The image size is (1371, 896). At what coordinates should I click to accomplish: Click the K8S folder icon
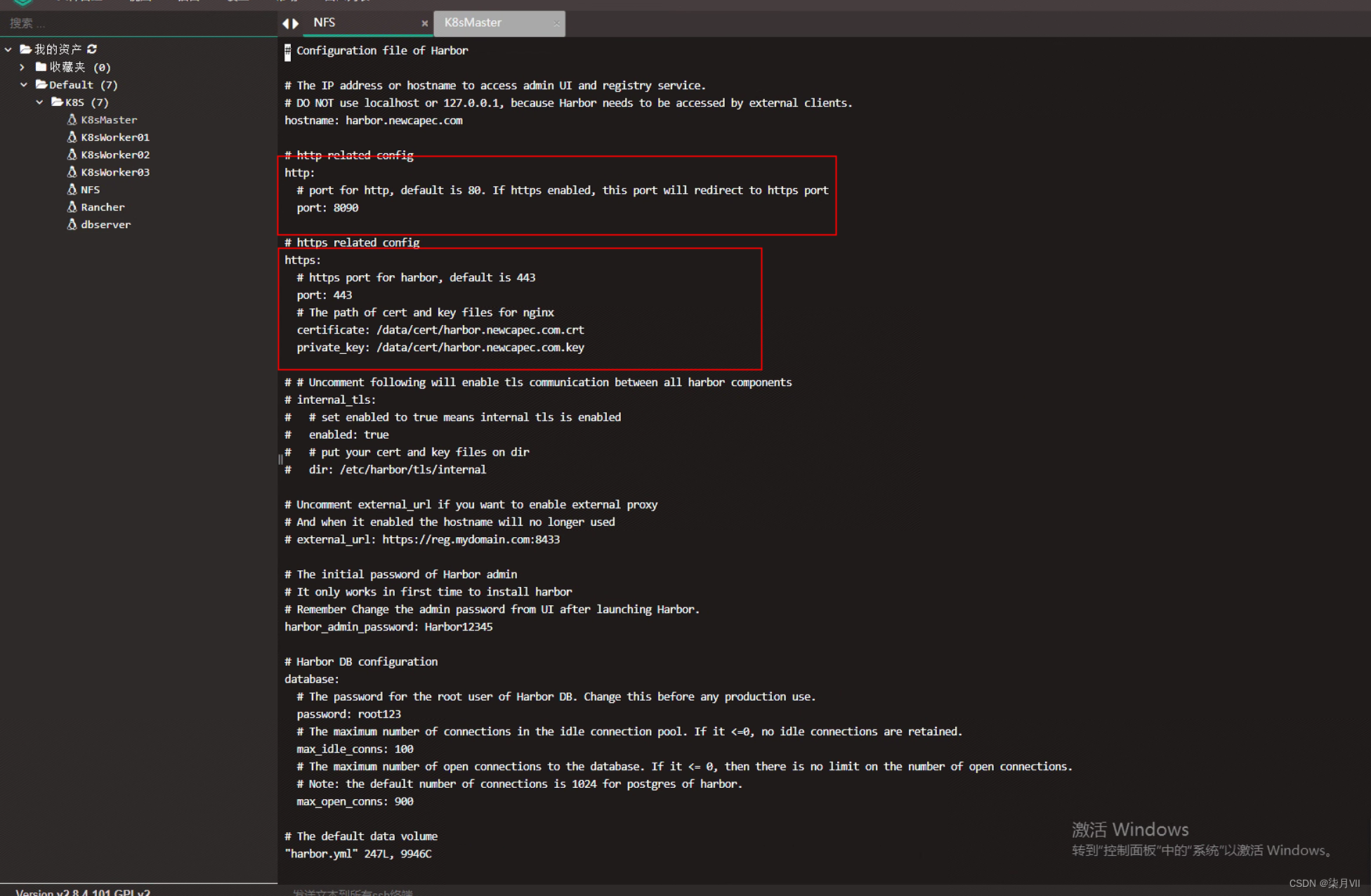click(58, 103)
